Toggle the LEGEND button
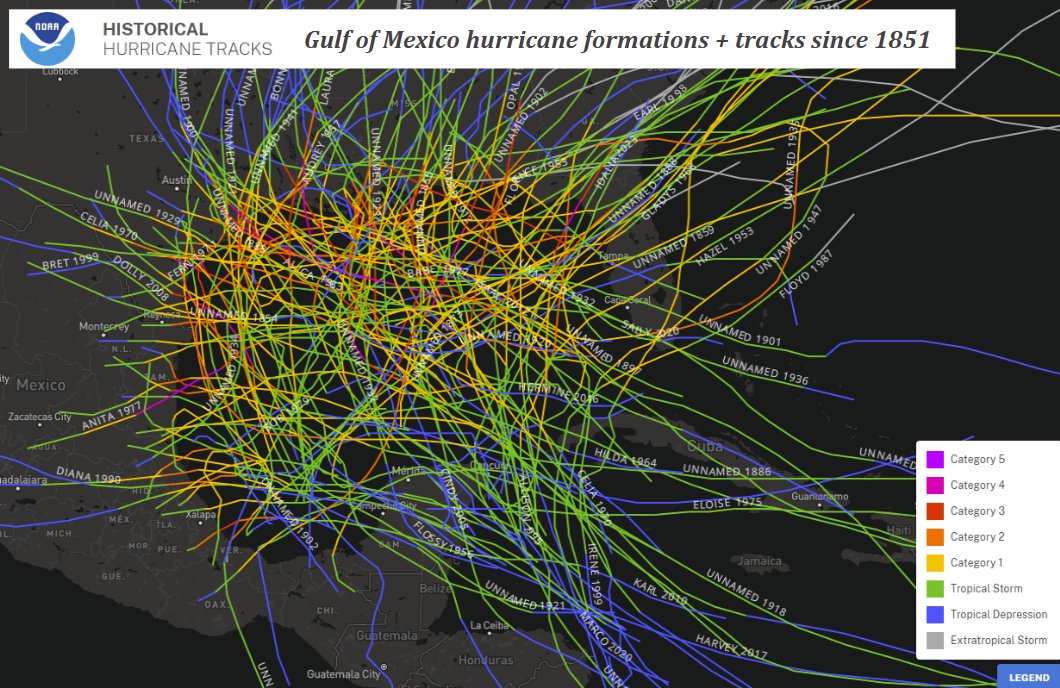Screen dimensions: 1060x688 [1028, 677]
